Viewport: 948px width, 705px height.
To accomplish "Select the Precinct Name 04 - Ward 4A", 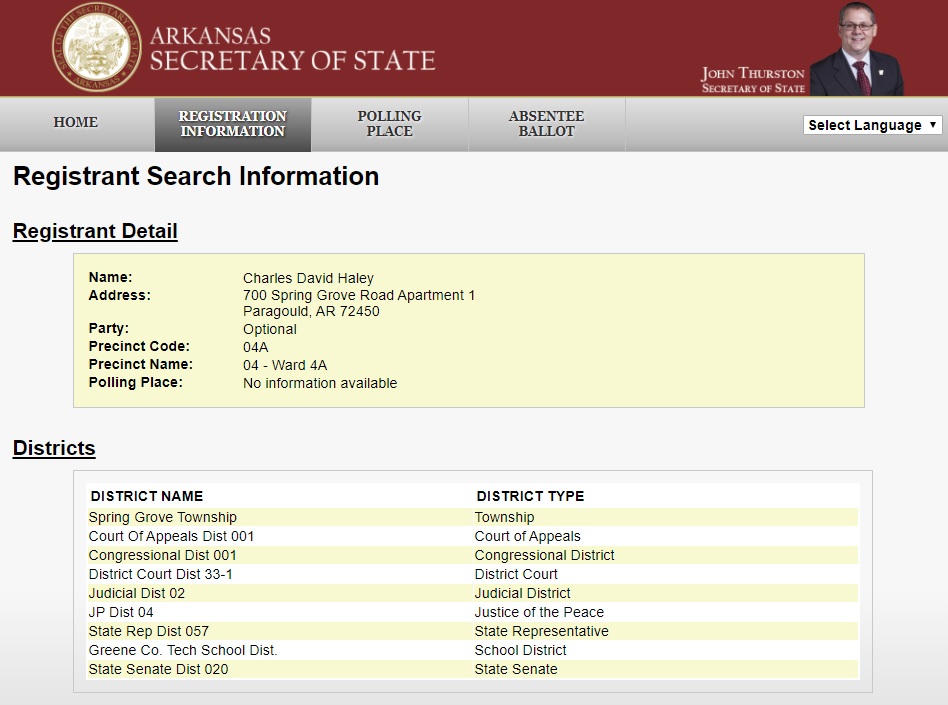I will click(285, 365).
